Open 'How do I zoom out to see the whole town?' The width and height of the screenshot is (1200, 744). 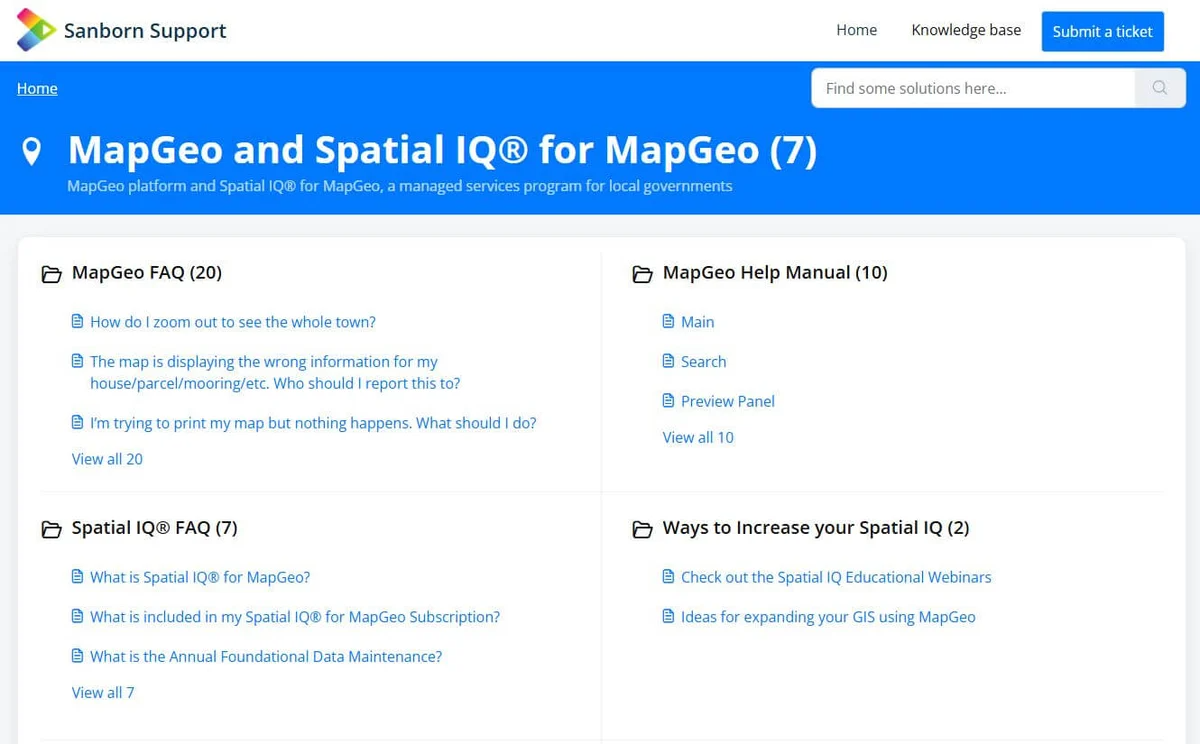[x=233, y=322]
